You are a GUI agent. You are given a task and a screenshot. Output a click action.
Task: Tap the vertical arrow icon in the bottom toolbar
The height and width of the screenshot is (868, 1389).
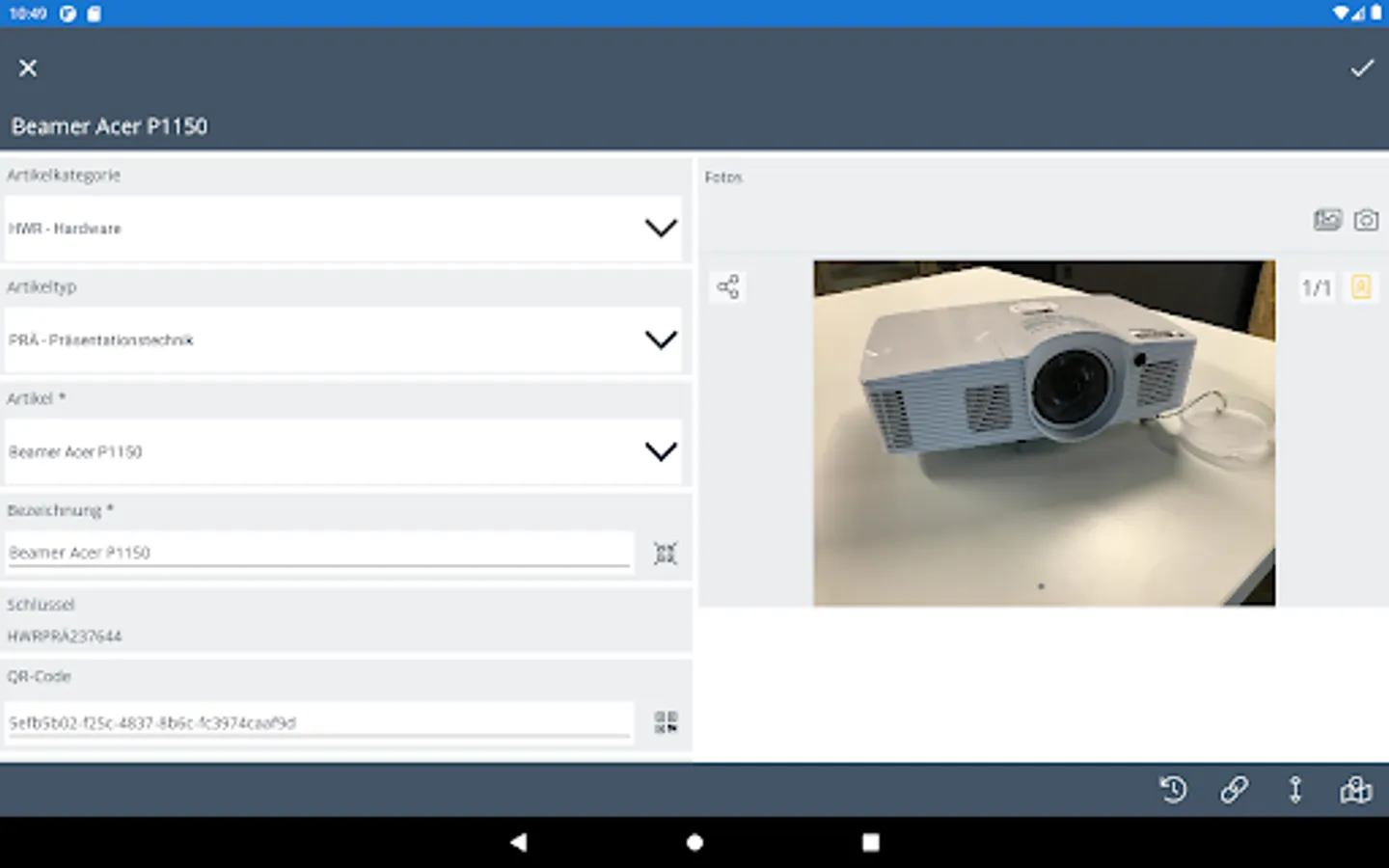[1295, 790]
